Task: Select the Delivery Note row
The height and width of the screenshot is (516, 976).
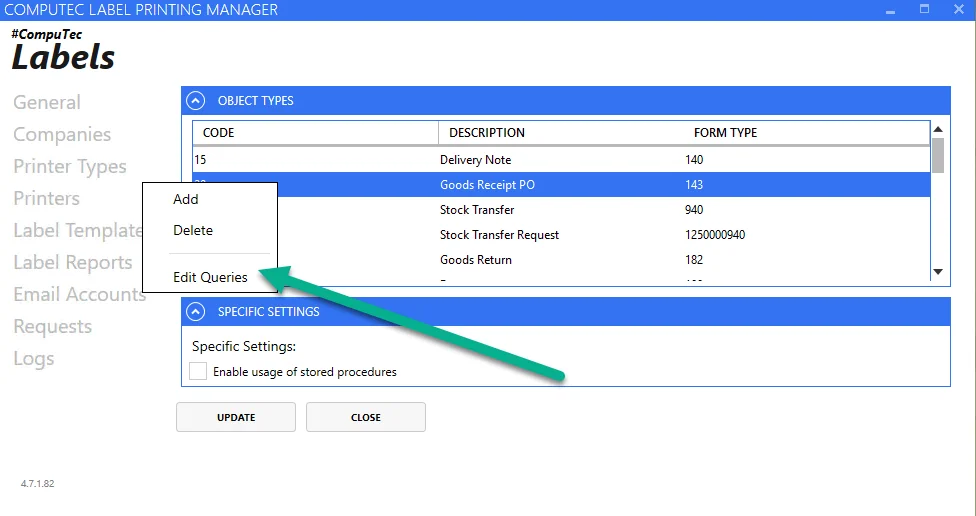Action: tap(475, 160)
